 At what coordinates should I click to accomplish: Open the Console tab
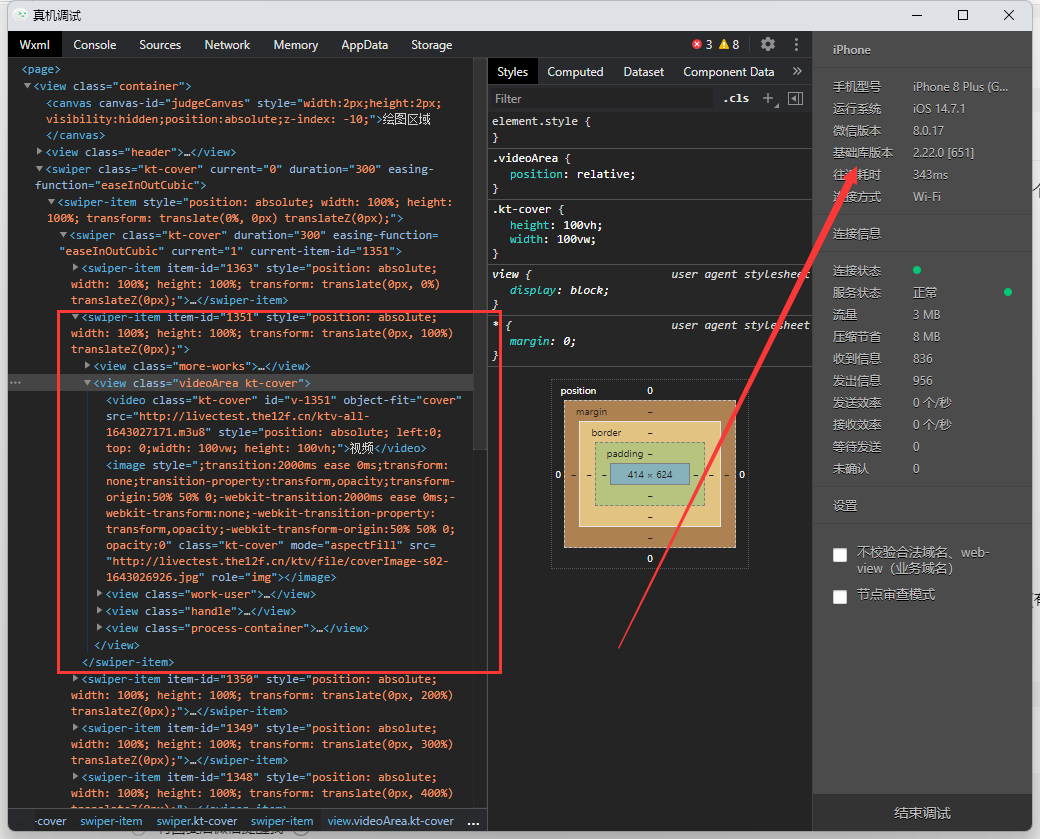point(95,44)
